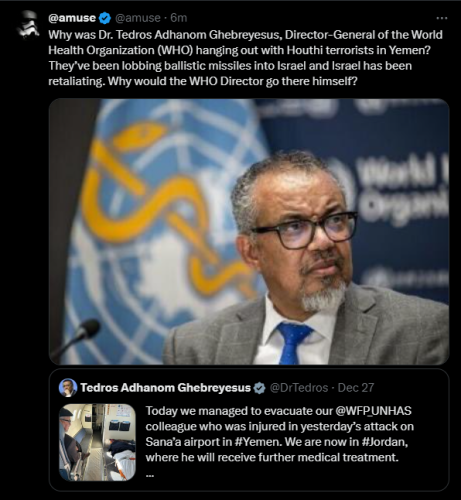Click the @WFP_UNHAS mention
This screenshot has height=500, width=461.
tap(373, 411)
